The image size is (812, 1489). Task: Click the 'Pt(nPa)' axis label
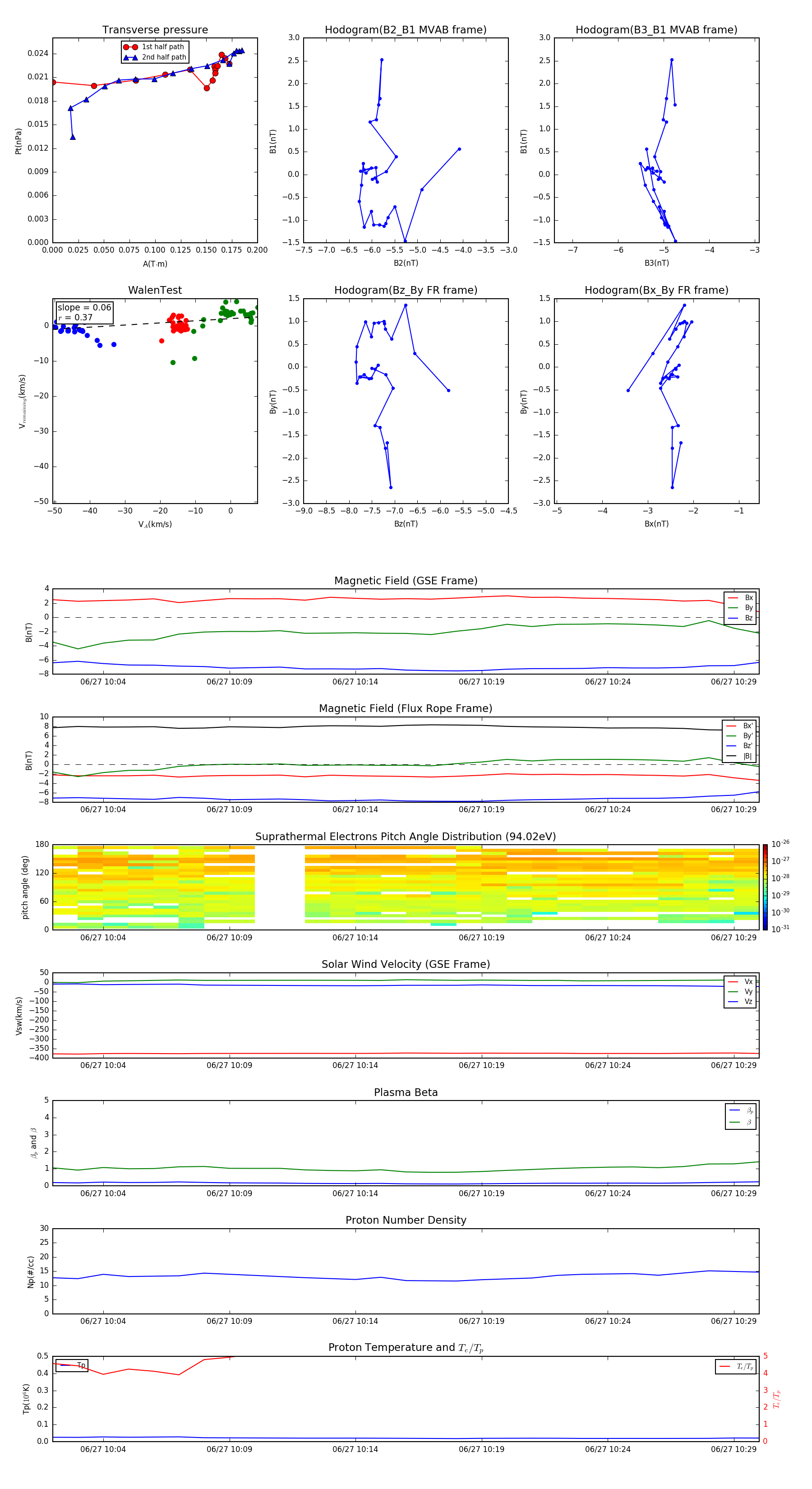(x=18, y=141)
